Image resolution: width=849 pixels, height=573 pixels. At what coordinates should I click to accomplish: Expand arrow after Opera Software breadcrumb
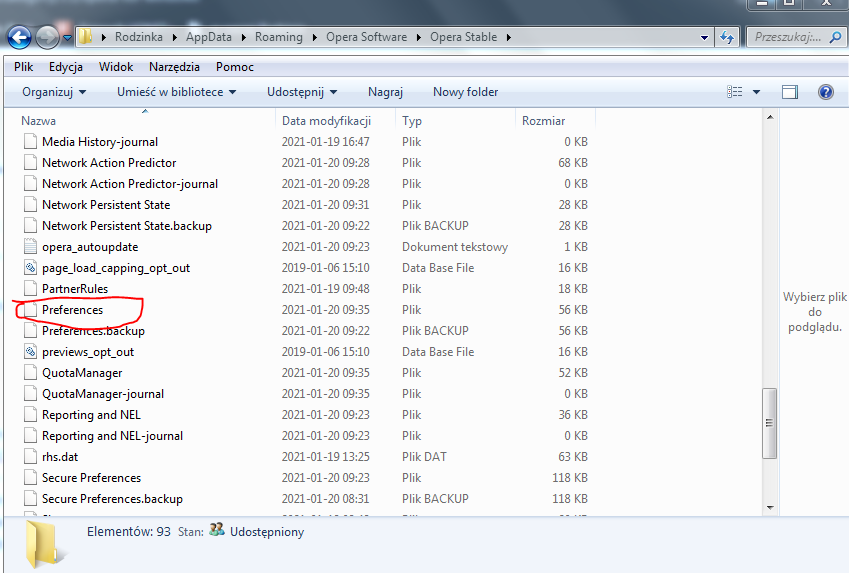click(x=419, y=37)
